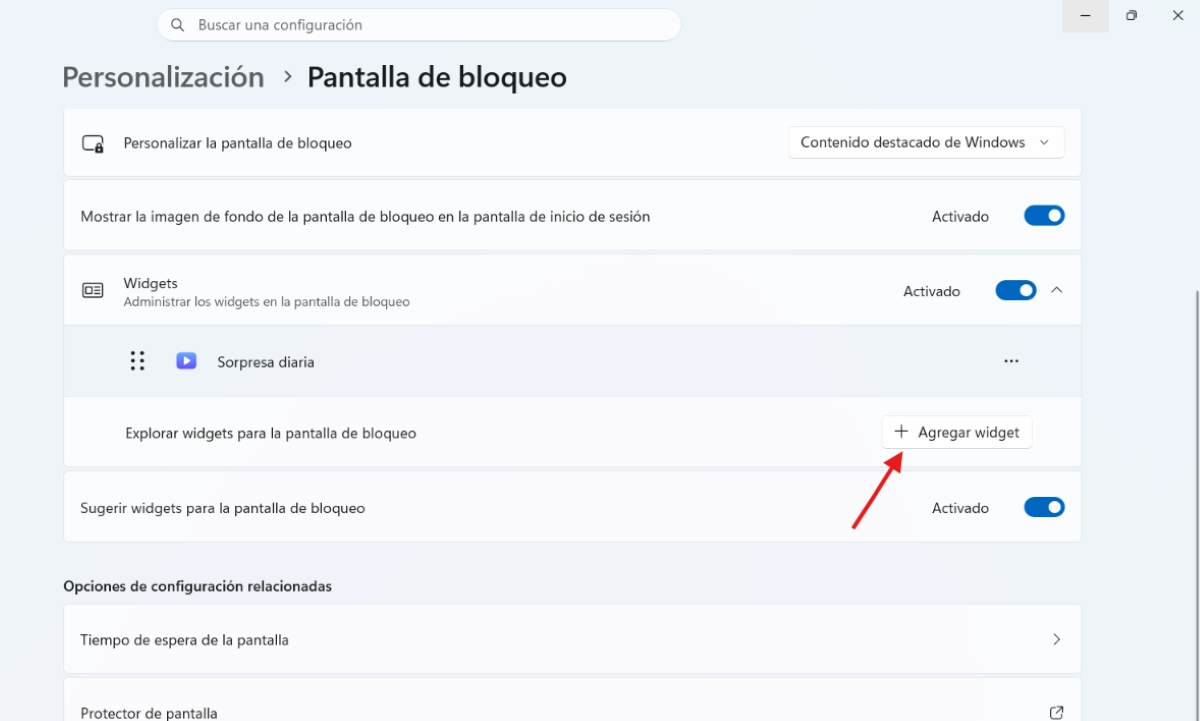
Task: Click the Pantalla de bloqueo page title
Action: click(x=437, y=77)
